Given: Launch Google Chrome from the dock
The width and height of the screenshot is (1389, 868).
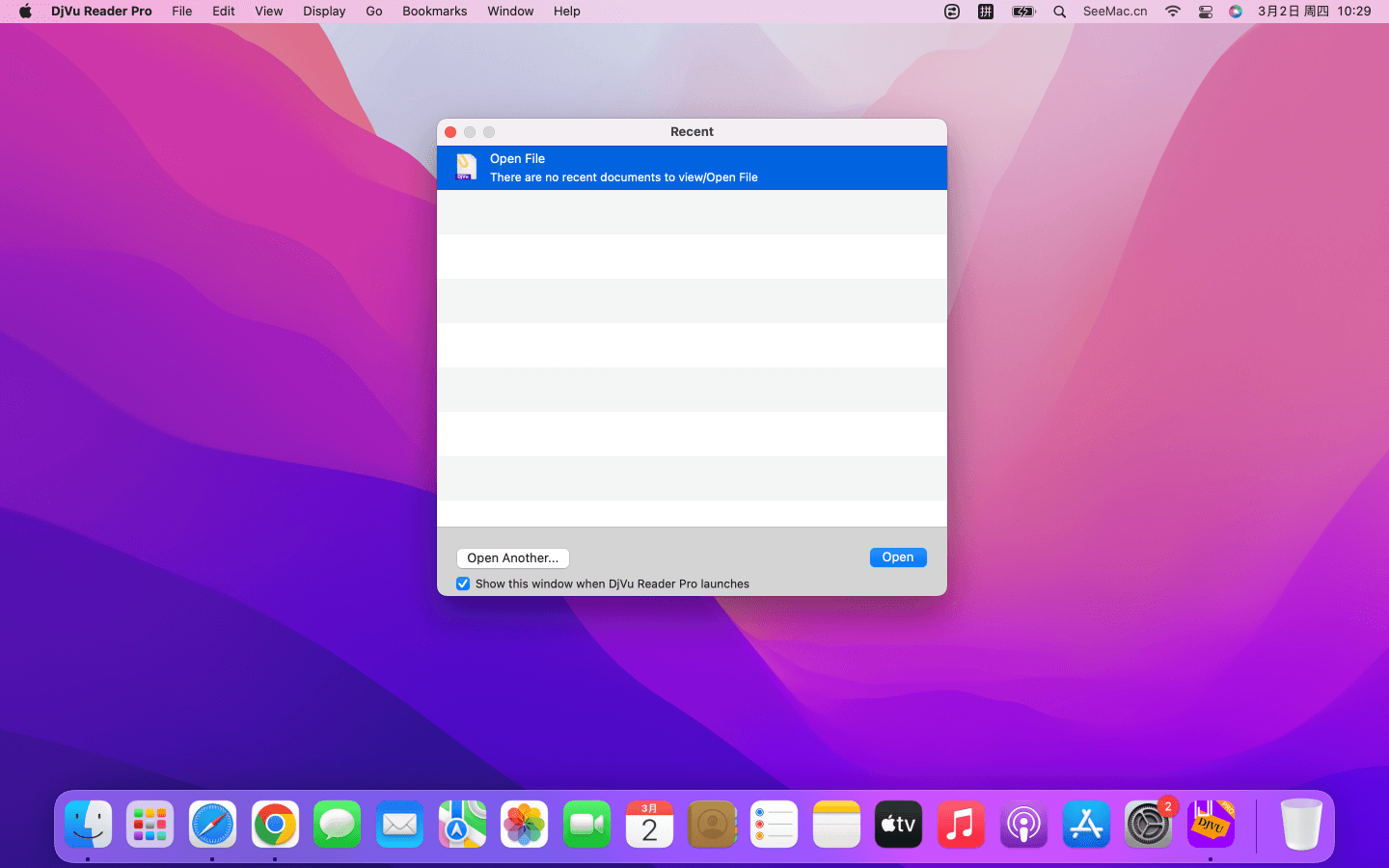Looking at the screenshot, I should click(275, 825).
